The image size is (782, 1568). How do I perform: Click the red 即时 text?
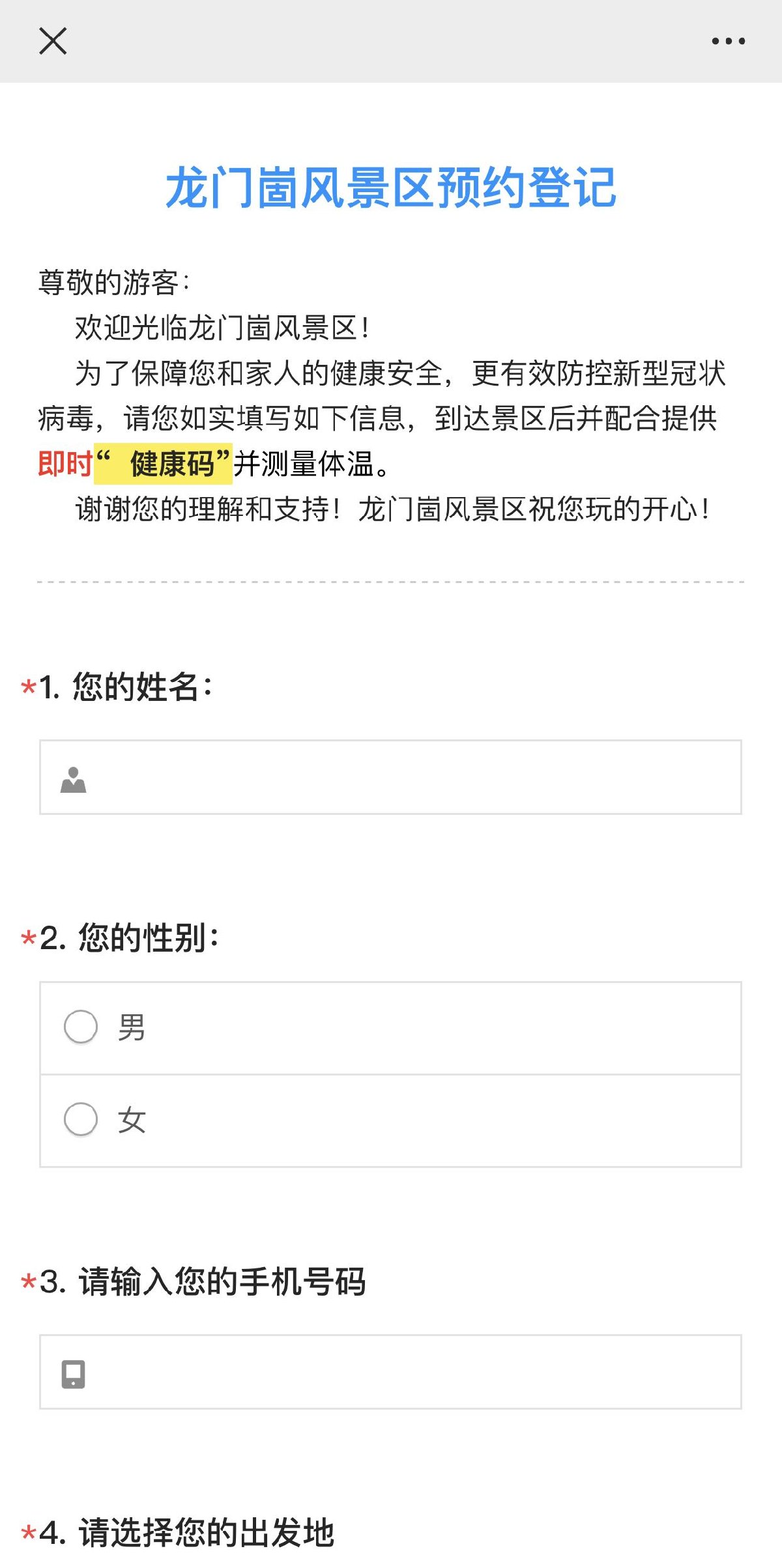click(x=65, y=464)
